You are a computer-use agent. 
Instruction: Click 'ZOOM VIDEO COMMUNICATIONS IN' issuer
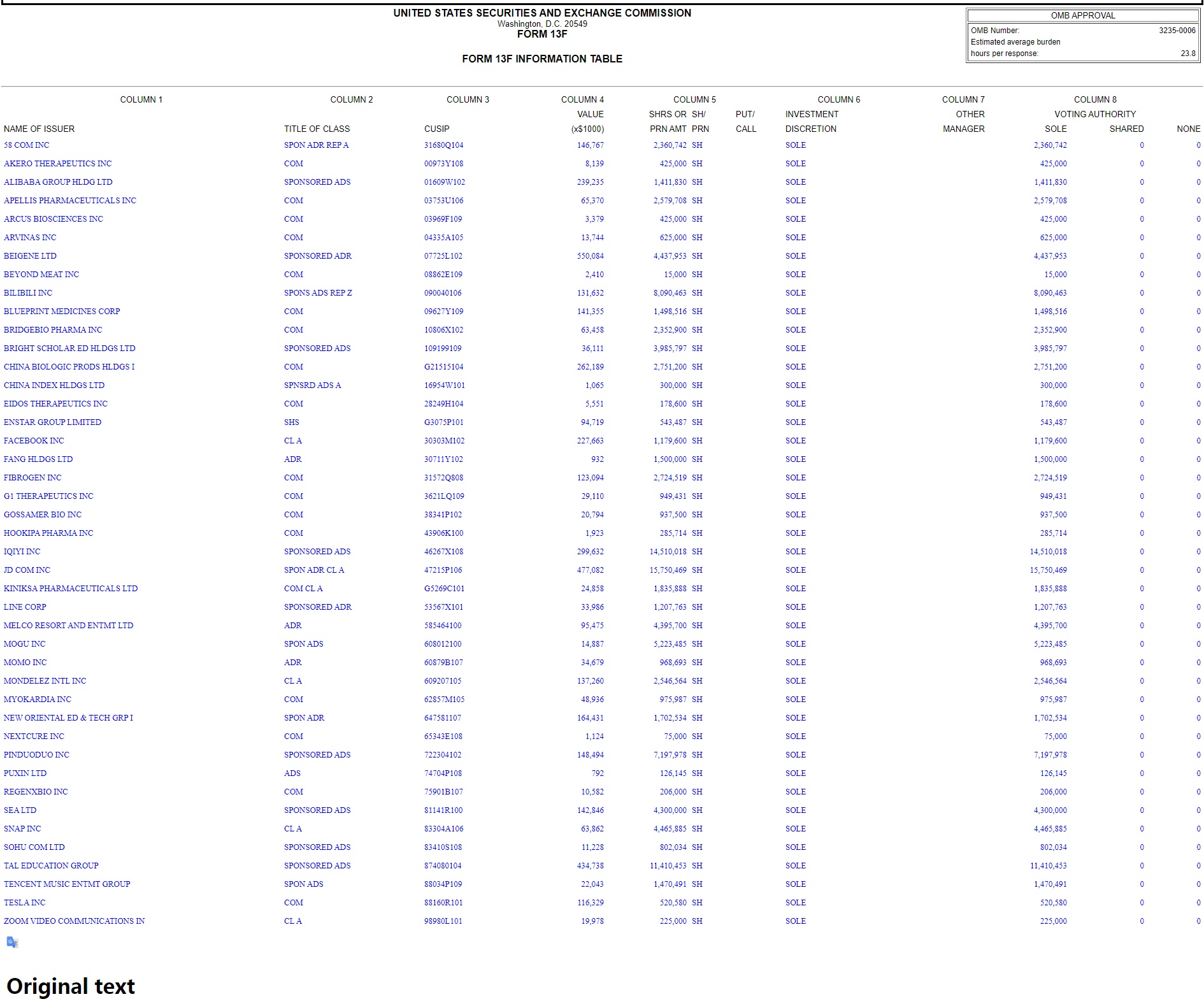pyautogui.click(x=74, y=921)
